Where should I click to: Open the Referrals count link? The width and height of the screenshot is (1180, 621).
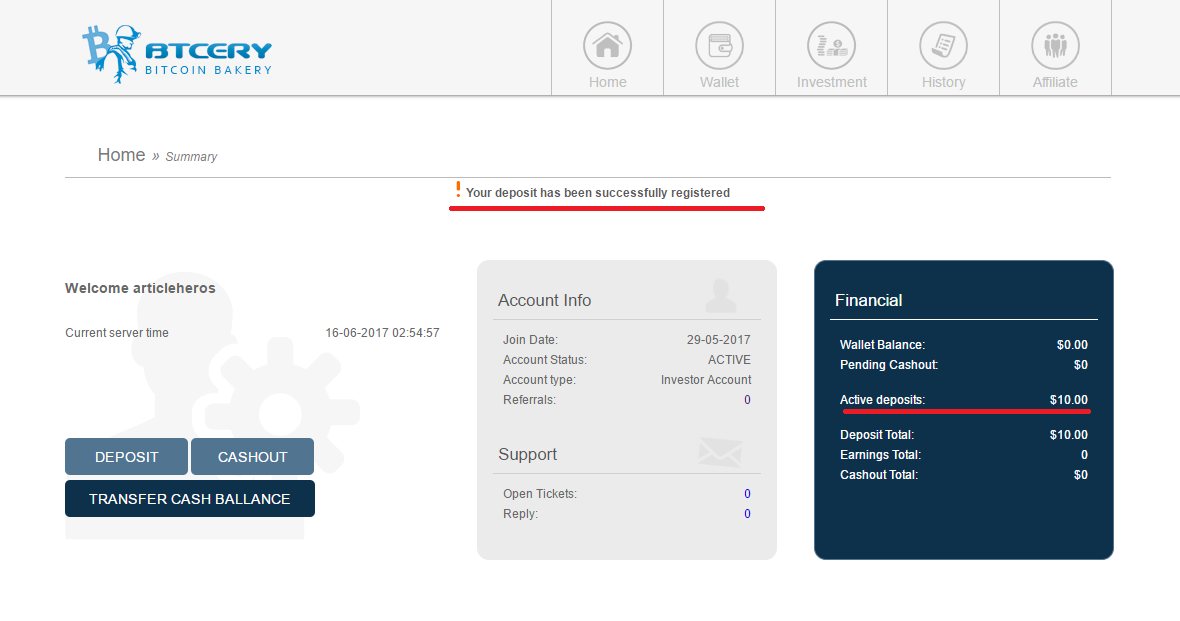point(747,400)
